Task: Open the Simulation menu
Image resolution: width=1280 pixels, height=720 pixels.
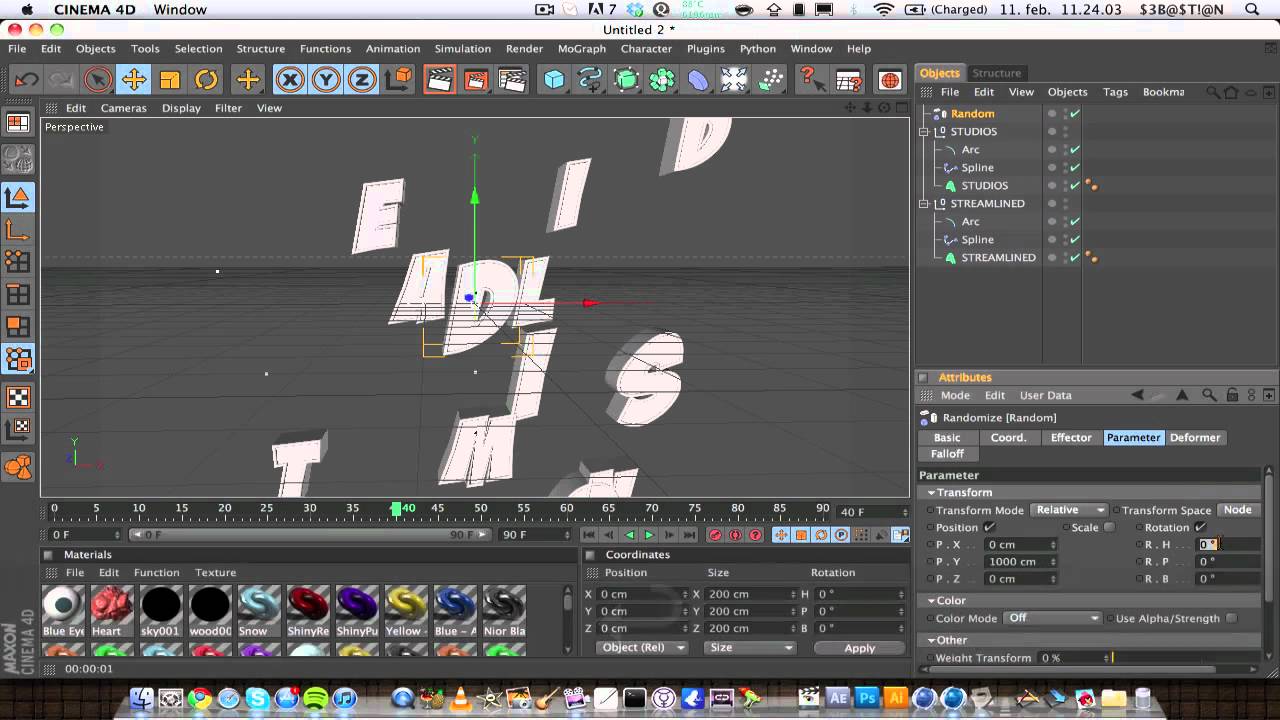Action: coord(463,49)
